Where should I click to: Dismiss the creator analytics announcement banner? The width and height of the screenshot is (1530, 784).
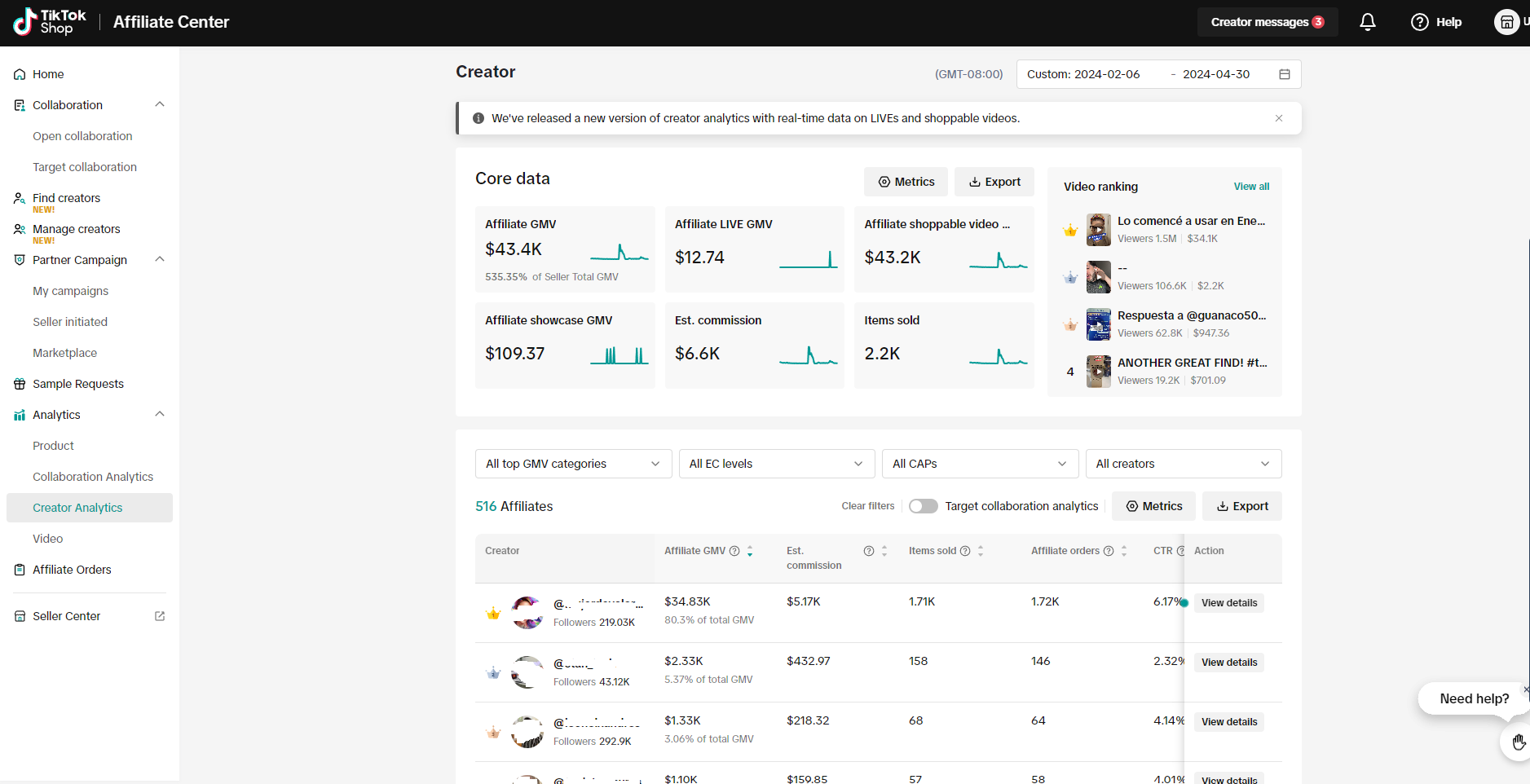(1279, 118)
